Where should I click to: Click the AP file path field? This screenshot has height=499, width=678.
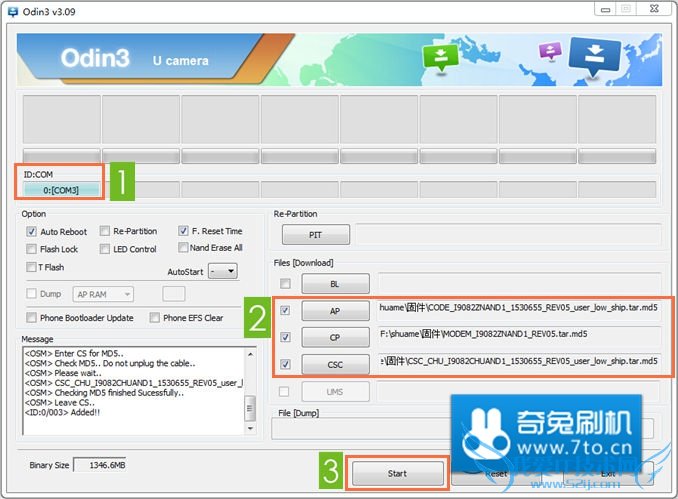518,308
